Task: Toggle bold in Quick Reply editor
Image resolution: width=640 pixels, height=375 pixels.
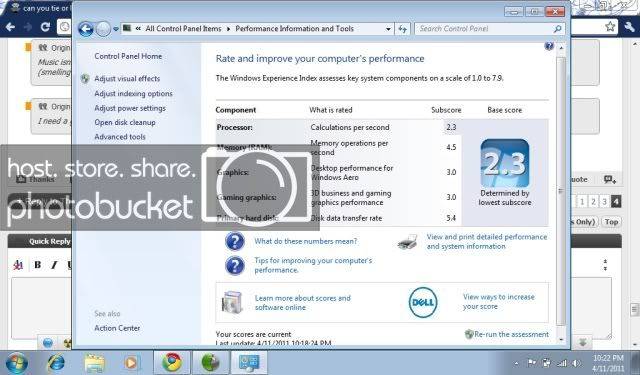Action: tap(38, 265)
